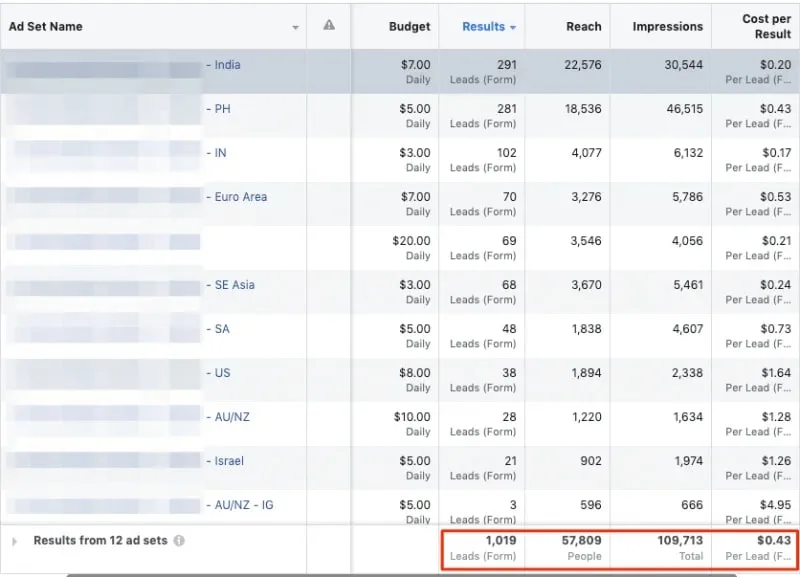Select the $0.20 cost per result
The image size is (800, 577).
(776, 65)
